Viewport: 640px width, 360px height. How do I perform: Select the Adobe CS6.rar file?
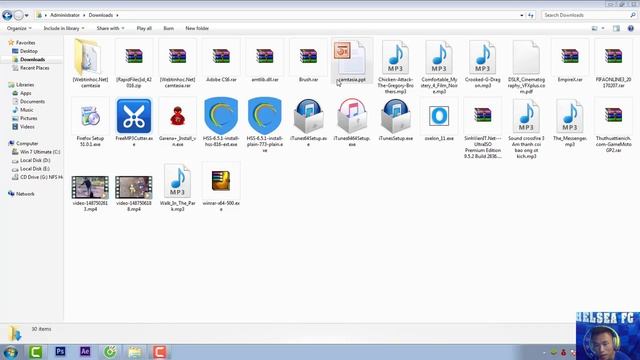pyautogui.click(x=221, y=60)
